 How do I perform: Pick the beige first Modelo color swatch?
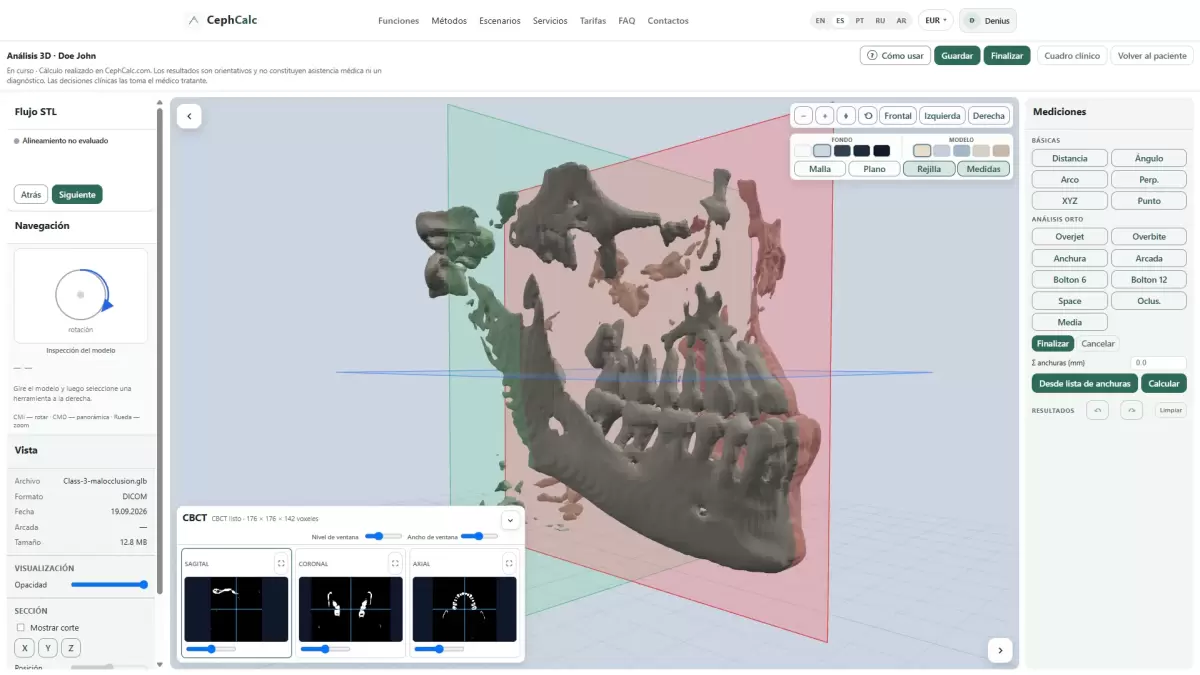click(922, 151)
